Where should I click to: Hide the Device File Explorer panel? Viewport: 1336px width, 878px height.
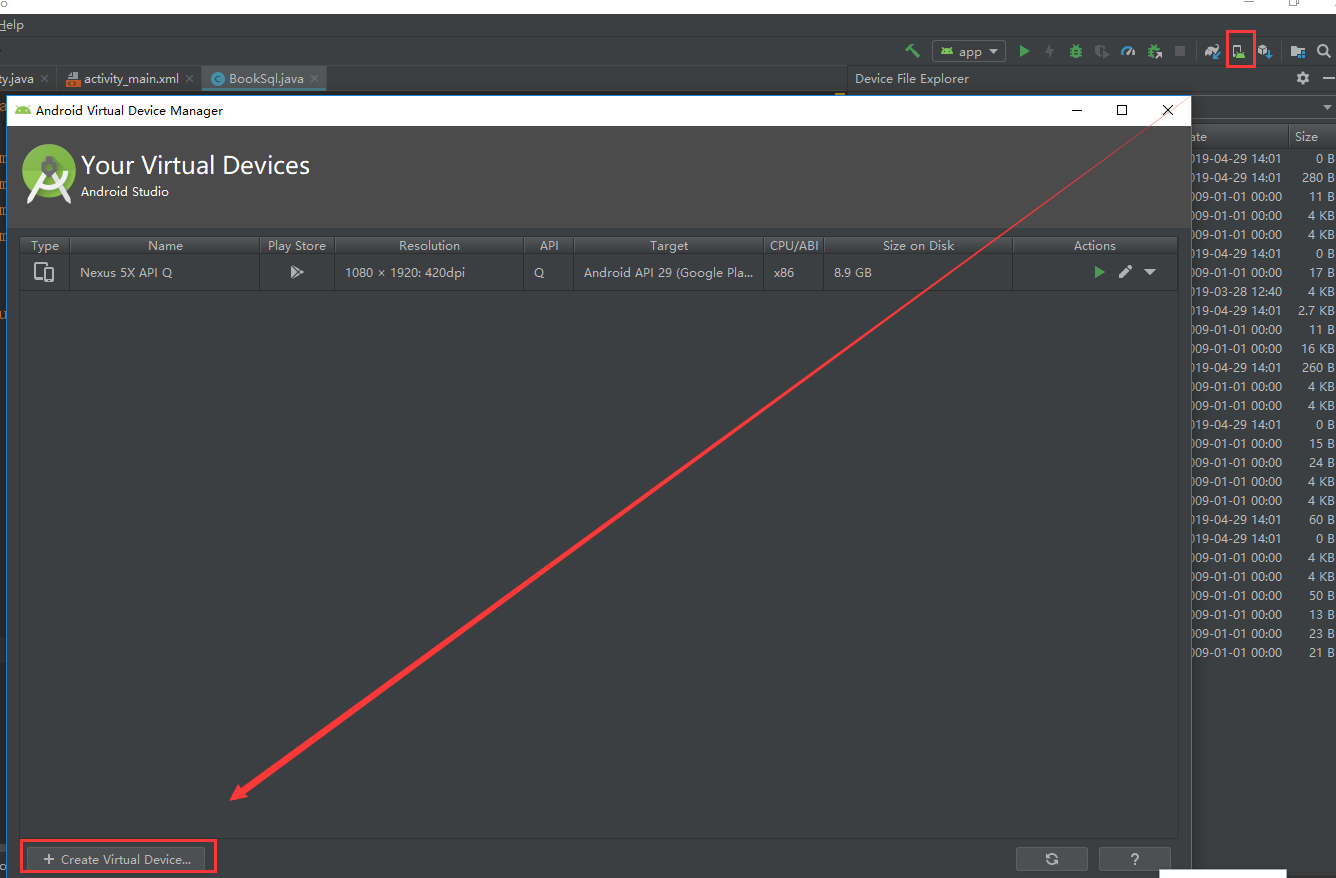(x=1328, y=78)
